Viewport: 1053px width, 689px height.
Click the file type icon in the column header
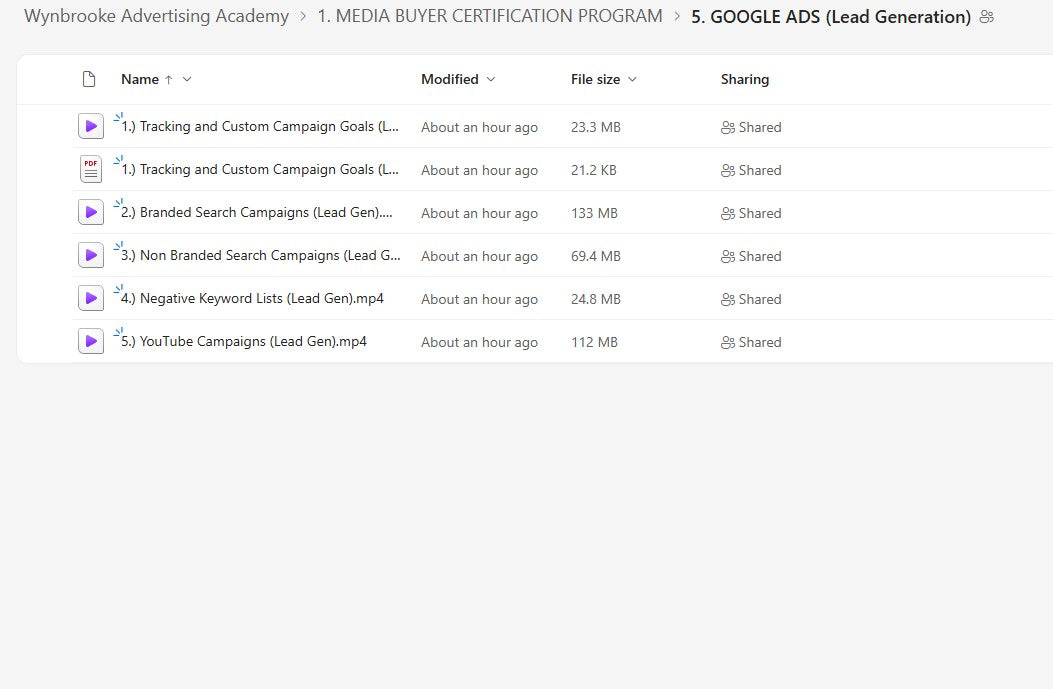(88, 79)
